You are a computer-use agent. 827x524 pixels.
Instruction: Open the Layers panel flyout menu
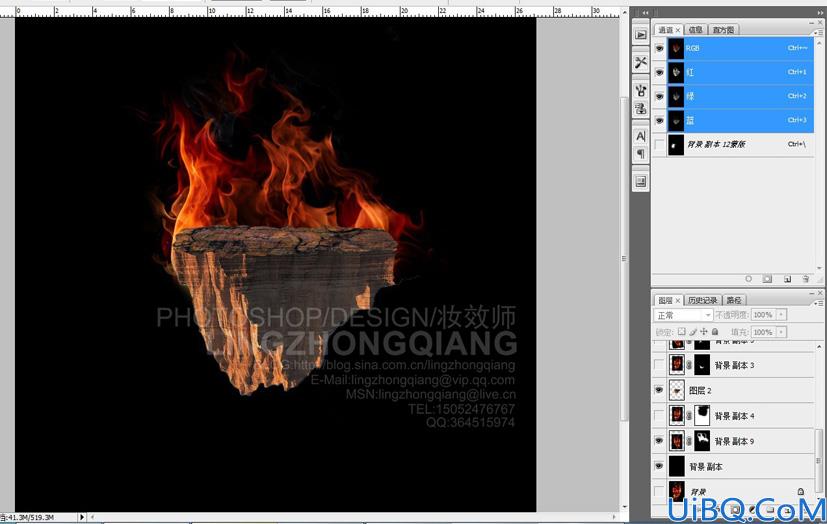coord(819,304)
